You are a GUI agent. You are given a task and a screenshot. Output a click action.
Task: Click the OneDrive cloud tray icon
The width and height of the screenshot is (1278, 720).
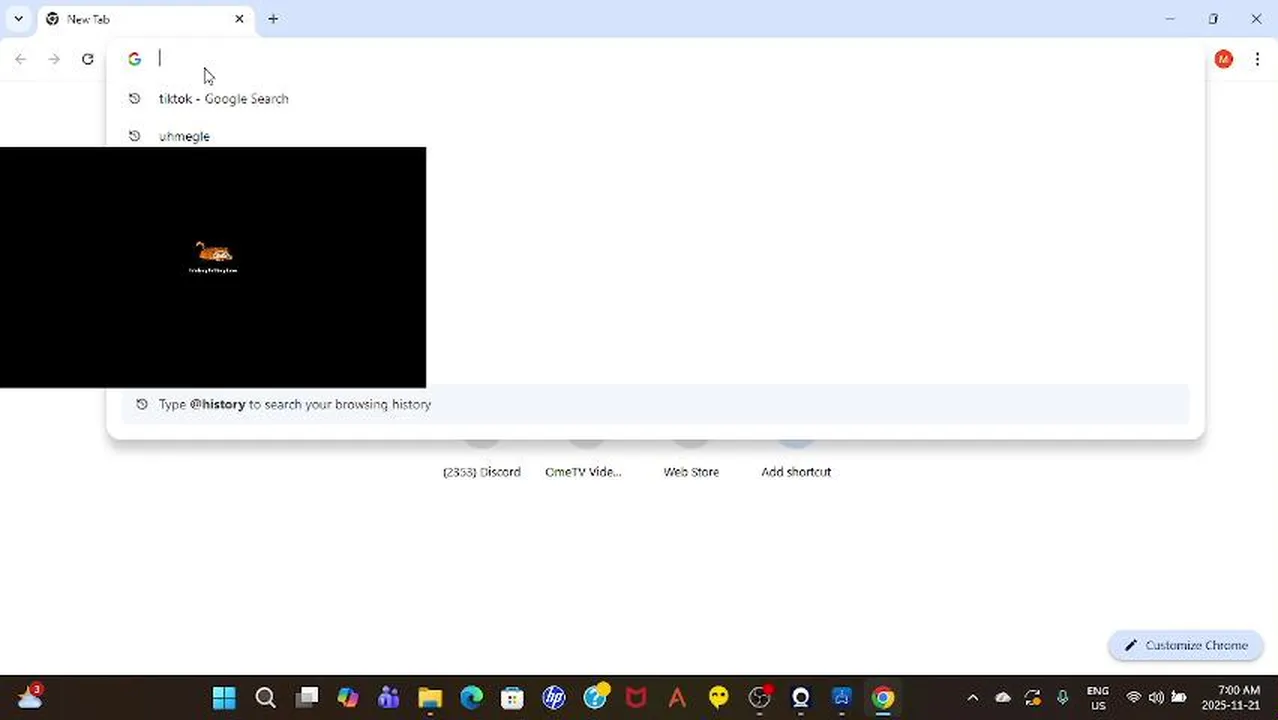tap(1003, 698)
